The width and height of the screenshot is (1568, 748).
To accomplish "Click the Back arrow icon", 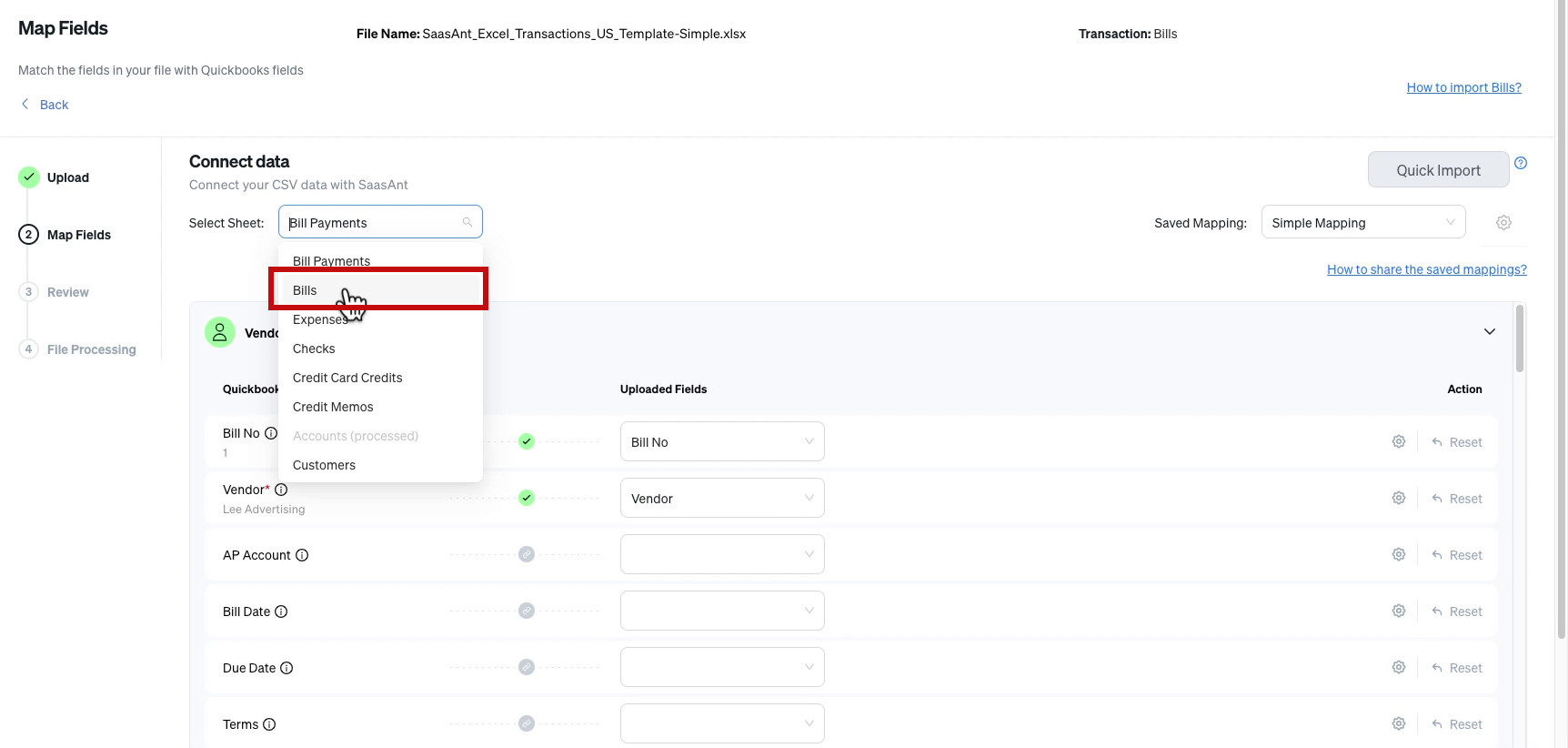I will (x=25, y=104).
